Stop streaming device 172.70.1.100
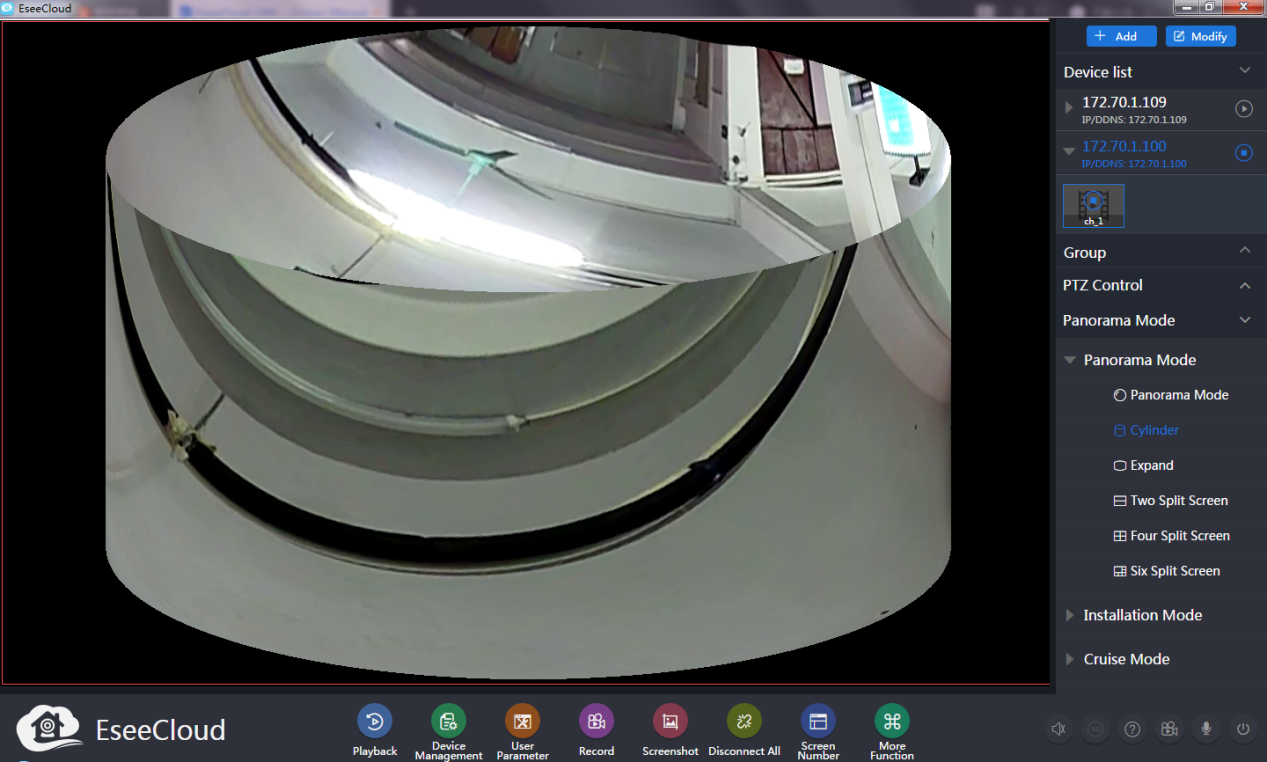 point(1243,153)
